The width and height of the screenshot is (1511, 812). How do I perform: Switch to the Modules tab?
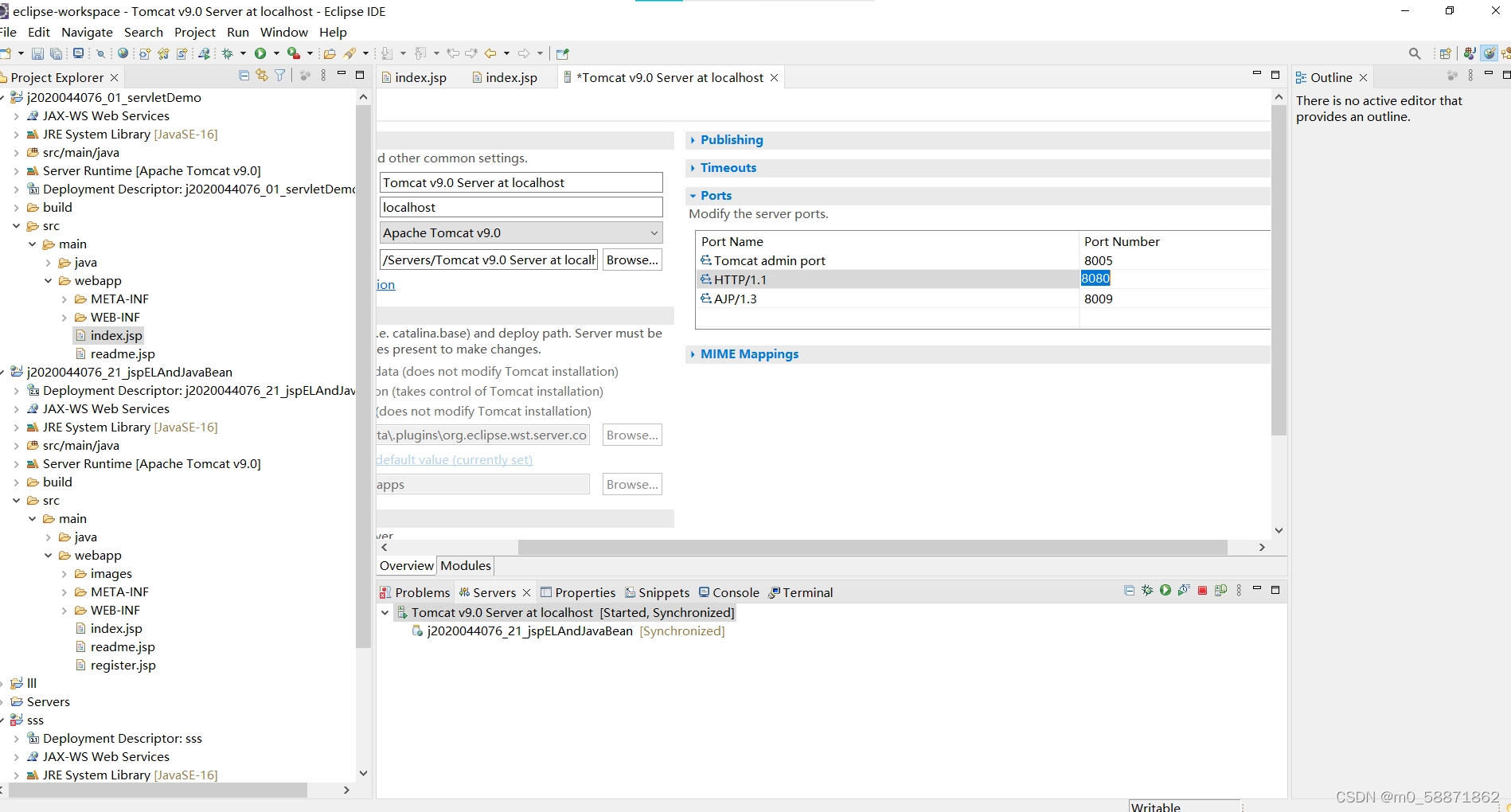pos(466,566)
